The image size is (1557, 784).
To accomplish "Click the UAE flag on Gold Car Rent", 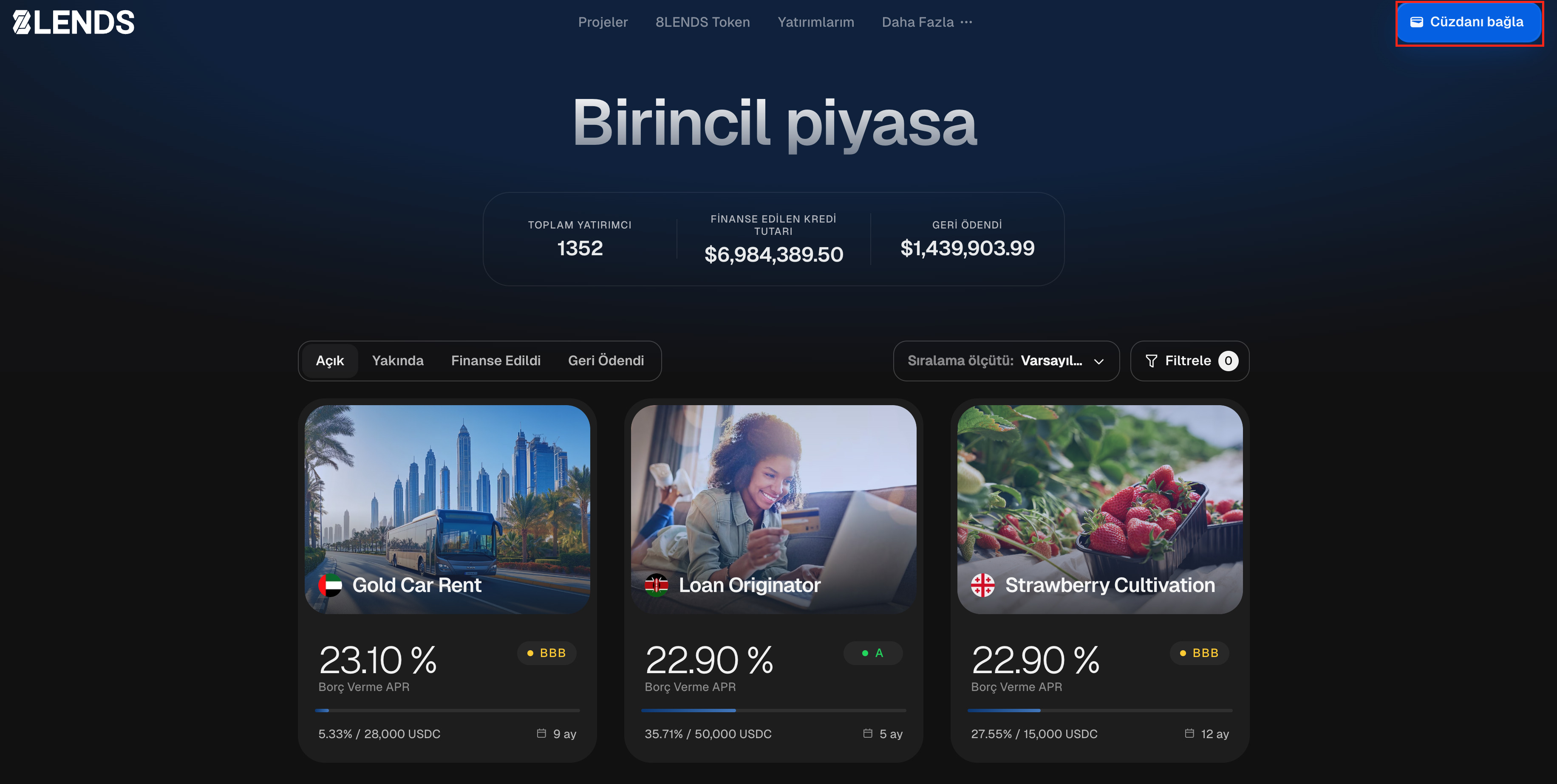I will point(330,585).
